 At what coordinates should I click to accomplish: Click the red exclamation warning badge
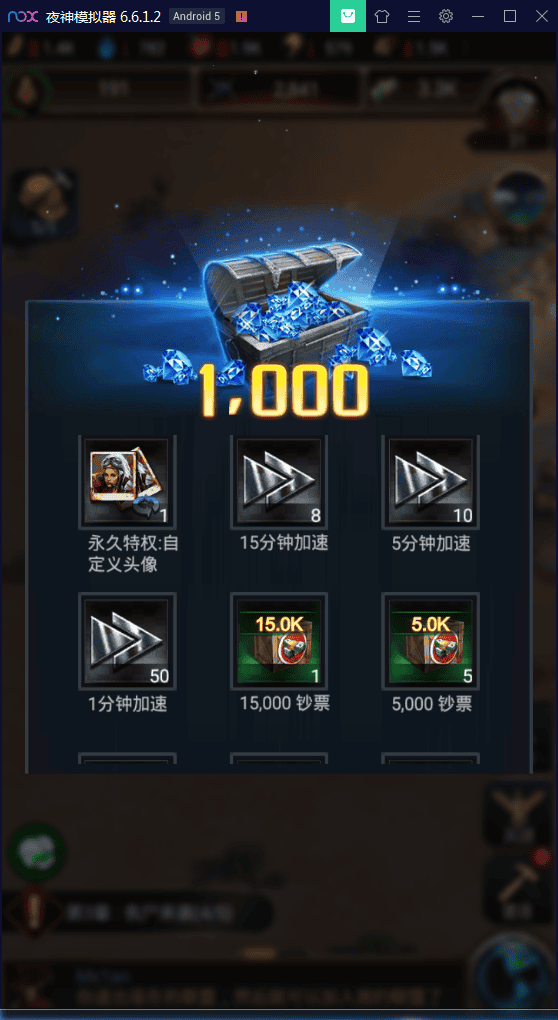pyautogui.click(x=241, y=17)
